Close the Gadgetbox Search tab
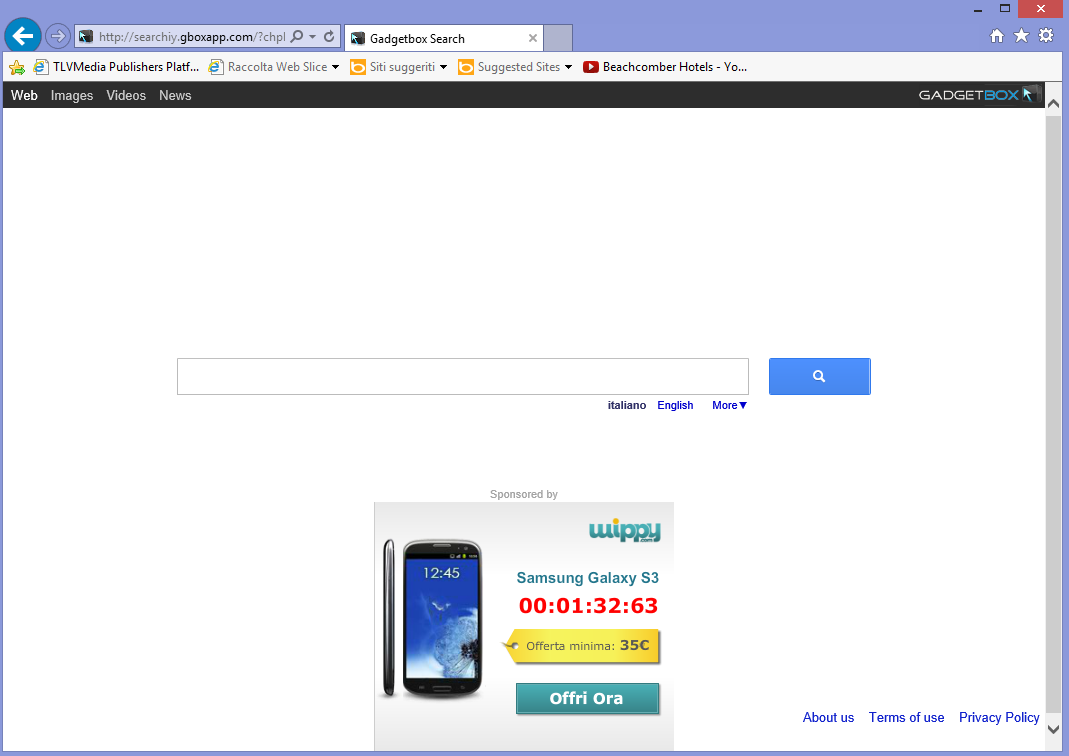The image size is (1069, 756). tap(532, 38)
